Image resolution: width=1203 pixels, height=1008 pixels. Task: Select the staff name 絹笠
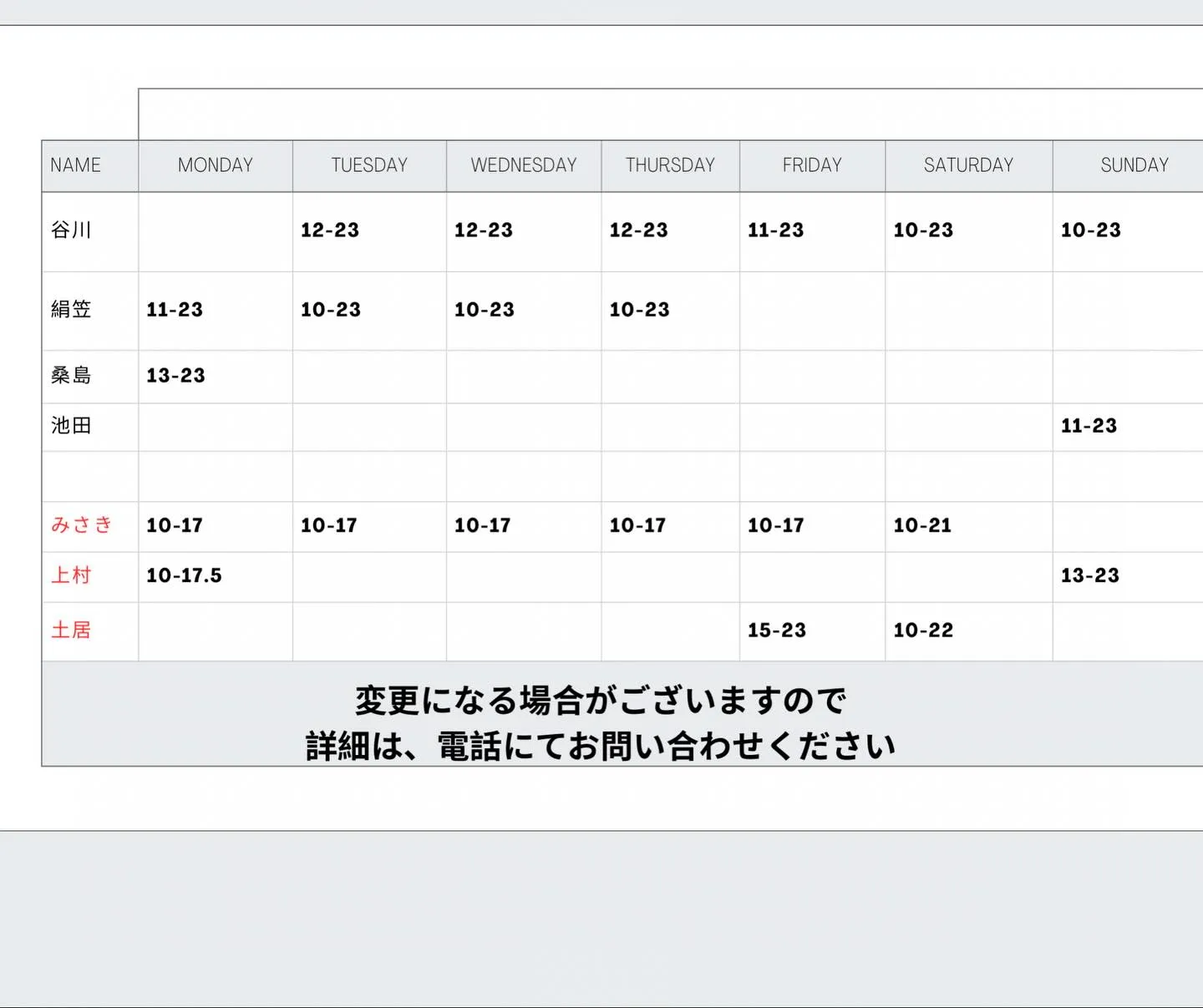pos(70,309)
